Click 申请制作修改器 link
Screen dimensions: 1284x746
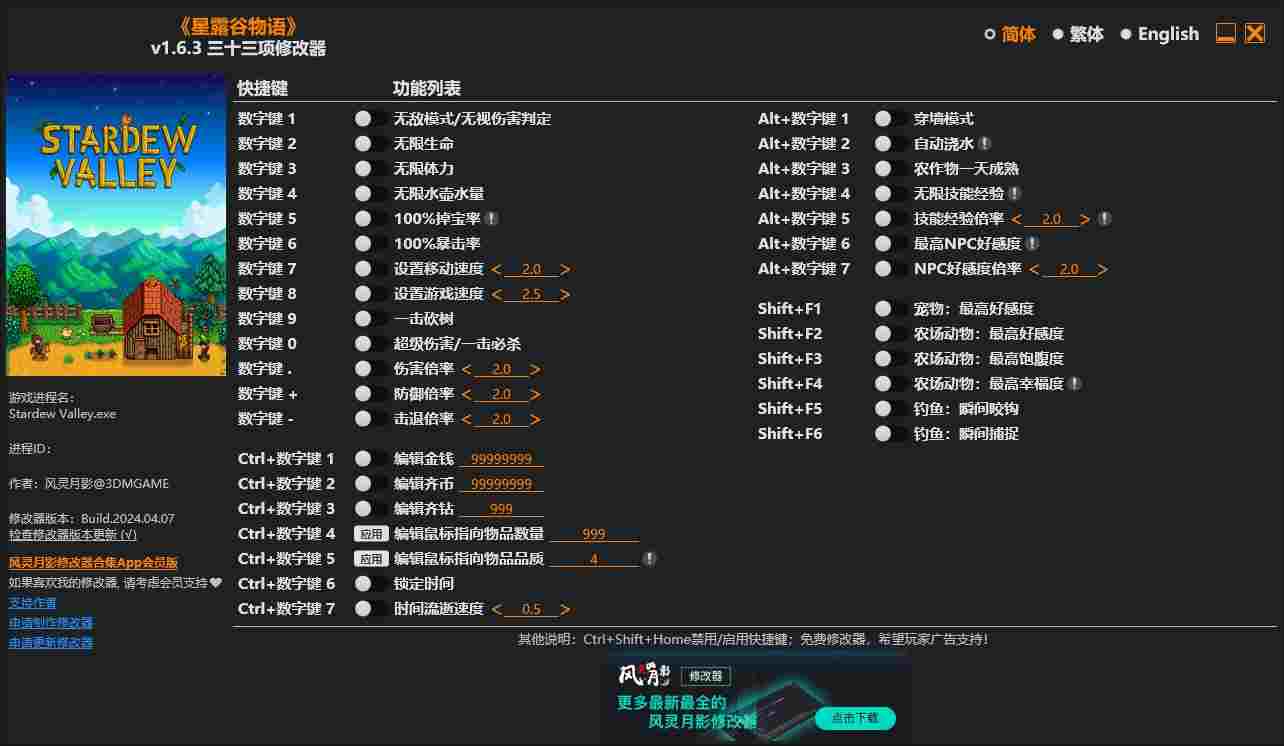[51, 623]
